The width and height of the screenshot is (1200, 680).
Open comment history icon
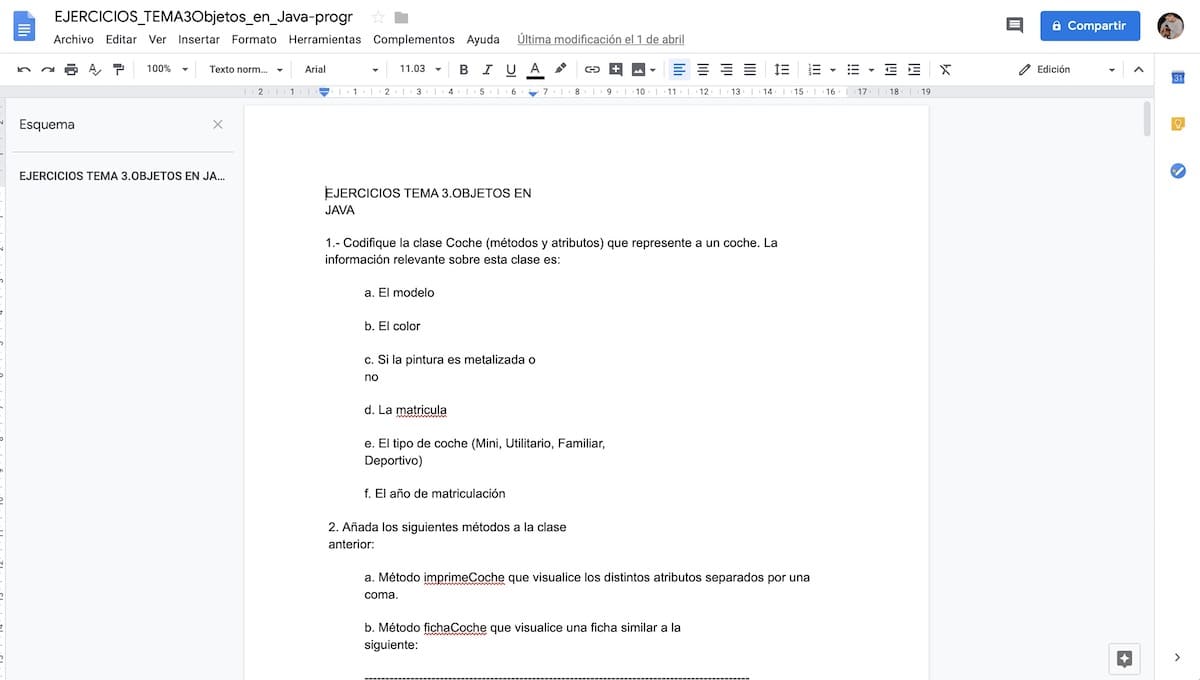[1014, 26]
